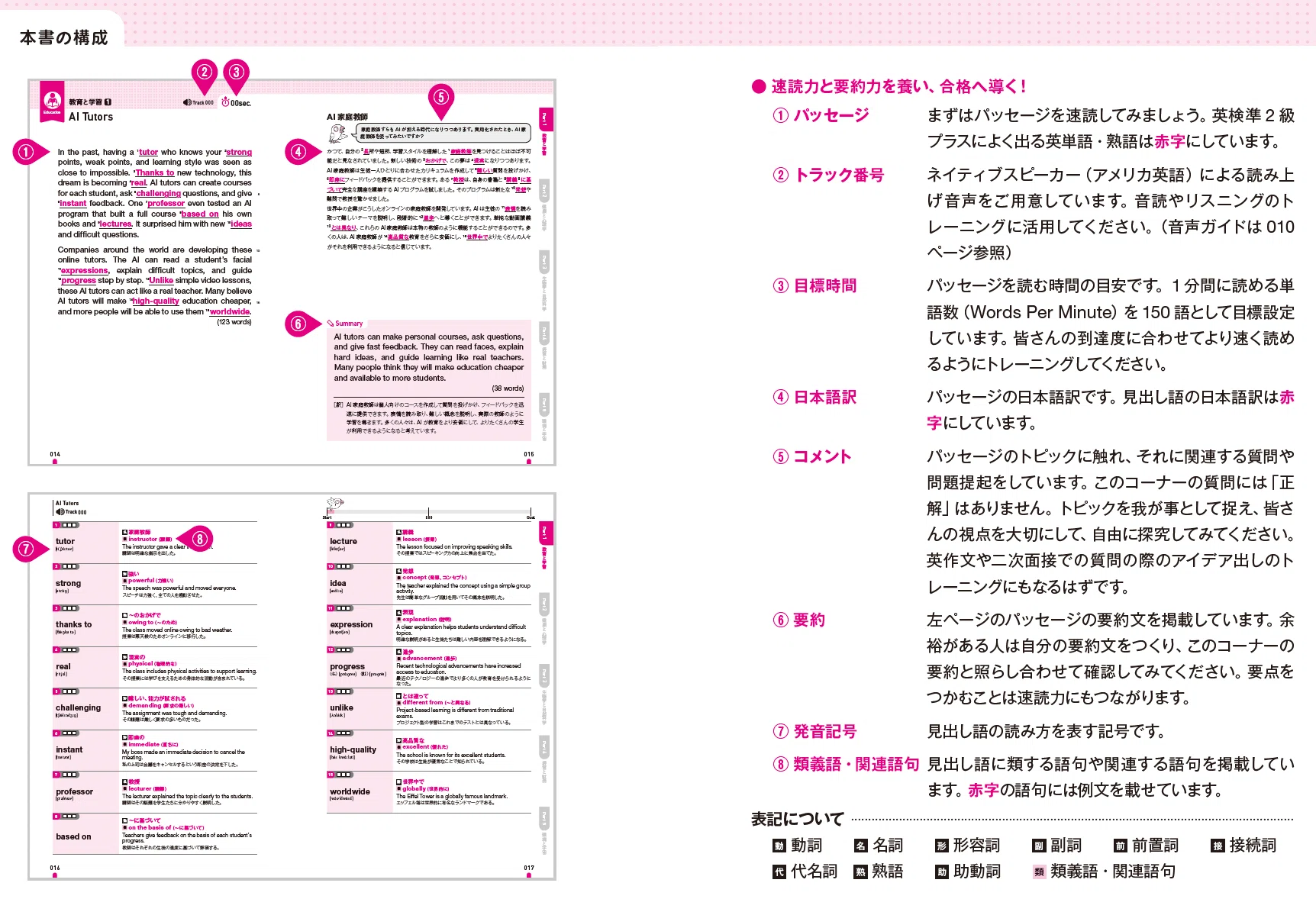
Task: Click the page number 017
Action: 529,868
